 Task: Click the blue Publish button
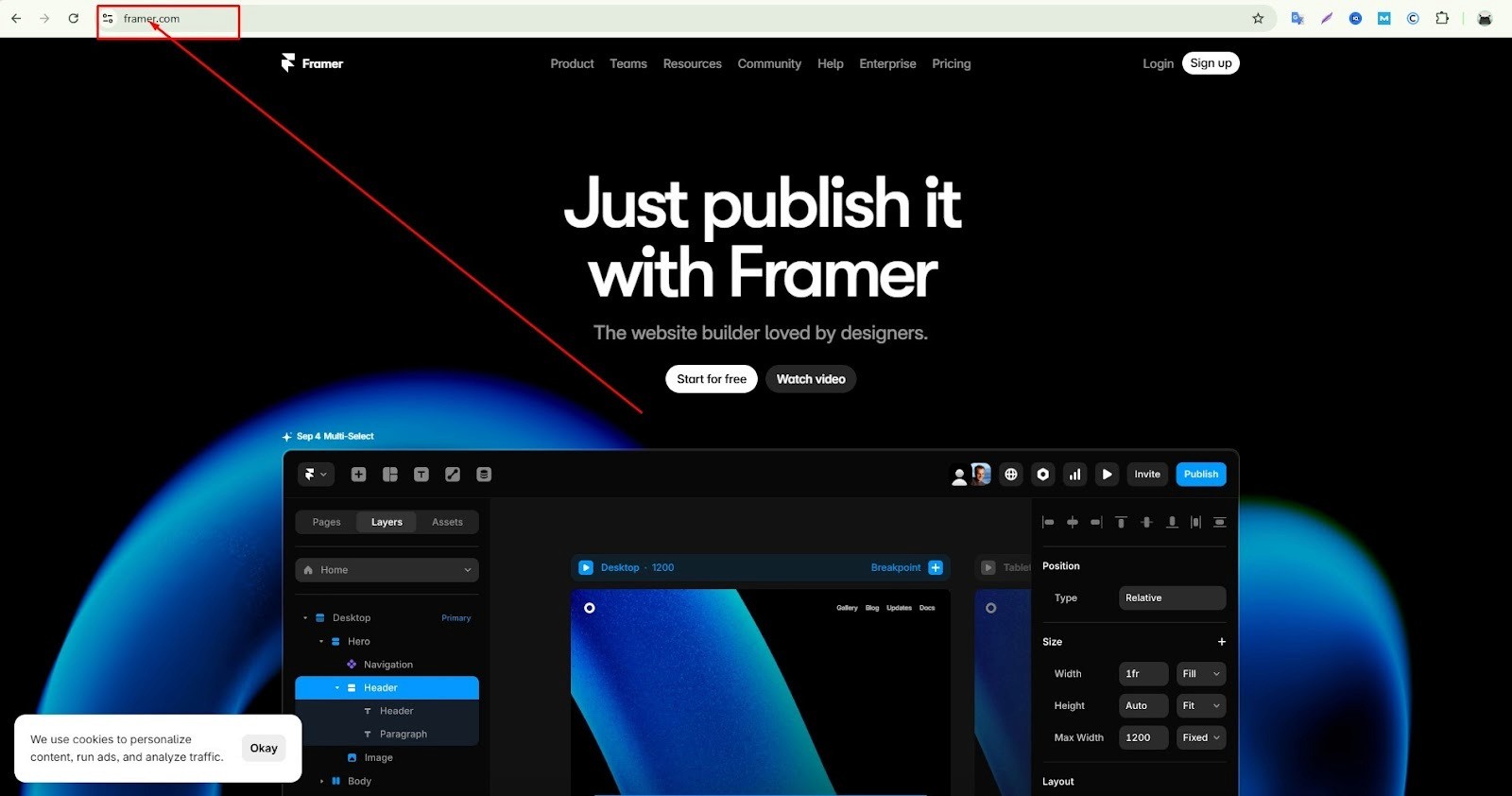1201,475
